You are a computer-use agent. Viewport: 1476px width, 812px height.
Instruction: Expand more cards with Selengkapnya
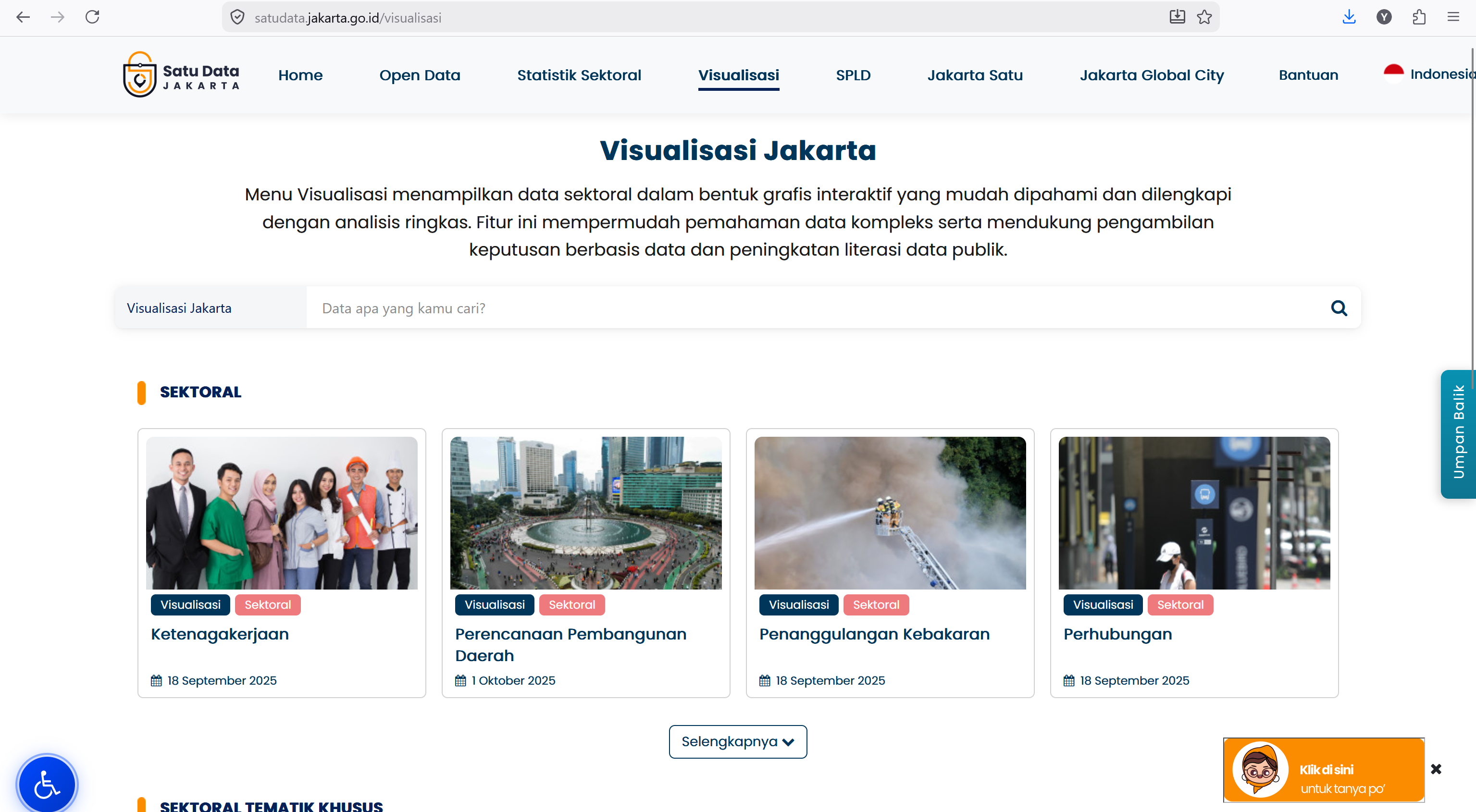click(737, 741)
